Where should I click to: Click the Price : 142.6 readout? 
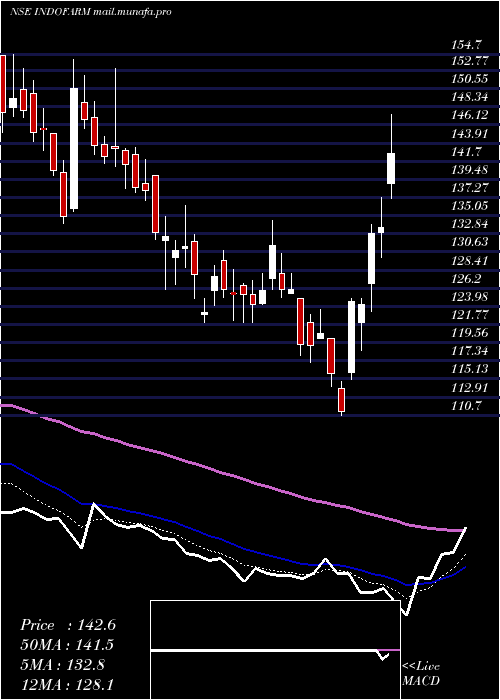coord(68,625)
